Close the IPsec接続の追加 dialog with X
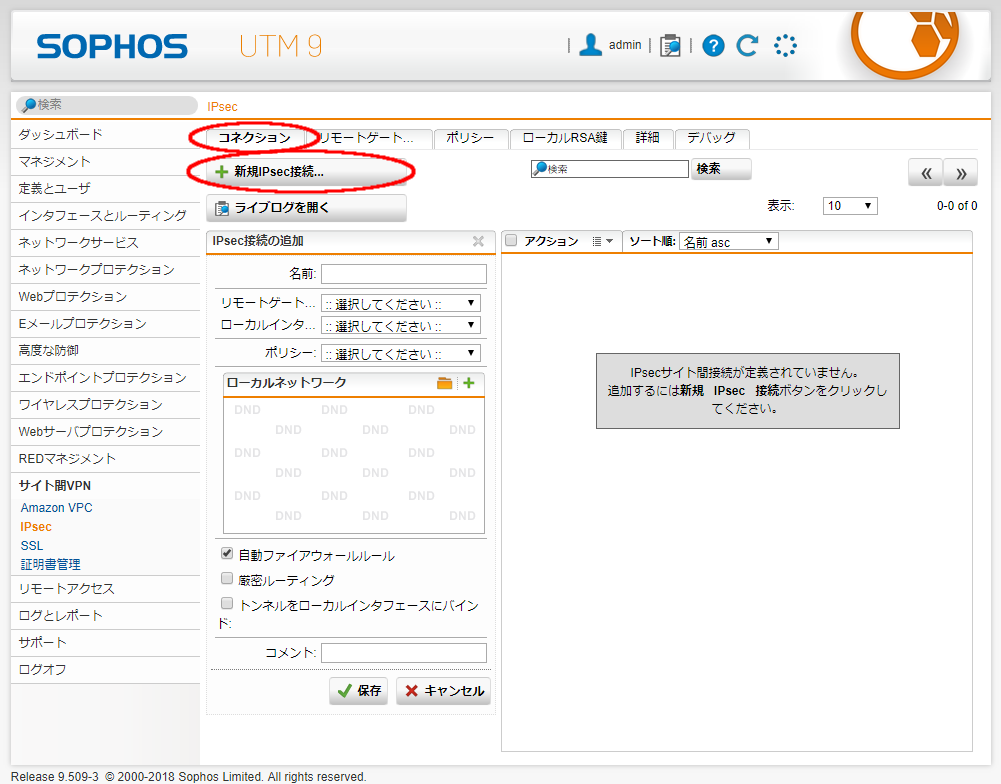 point(478,241)
